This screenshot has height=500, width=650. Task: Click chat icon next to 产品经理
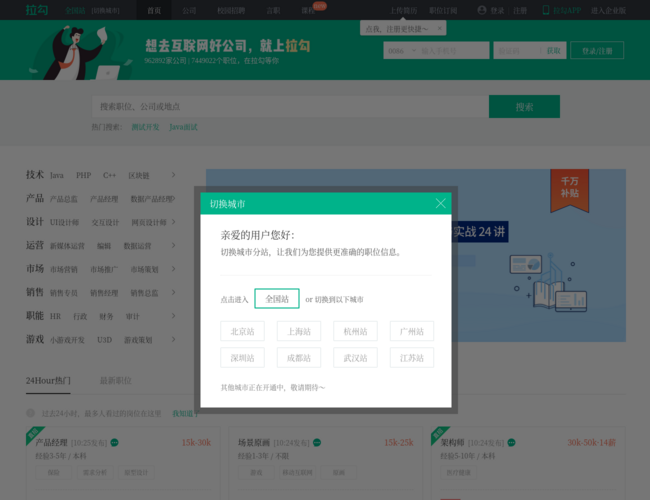click(114, 443)
